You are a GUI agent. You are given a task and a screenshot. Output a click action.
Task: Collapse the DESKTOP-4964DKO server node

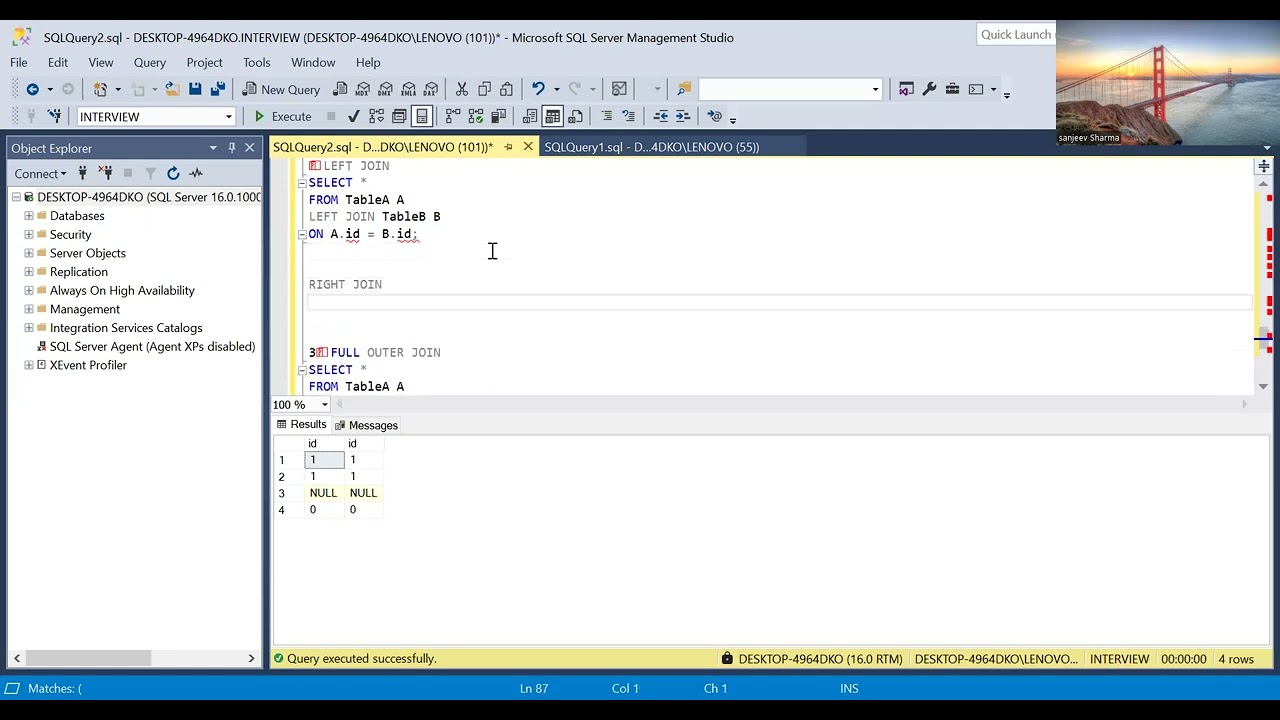pyautogui.click(x=16, y=197)
